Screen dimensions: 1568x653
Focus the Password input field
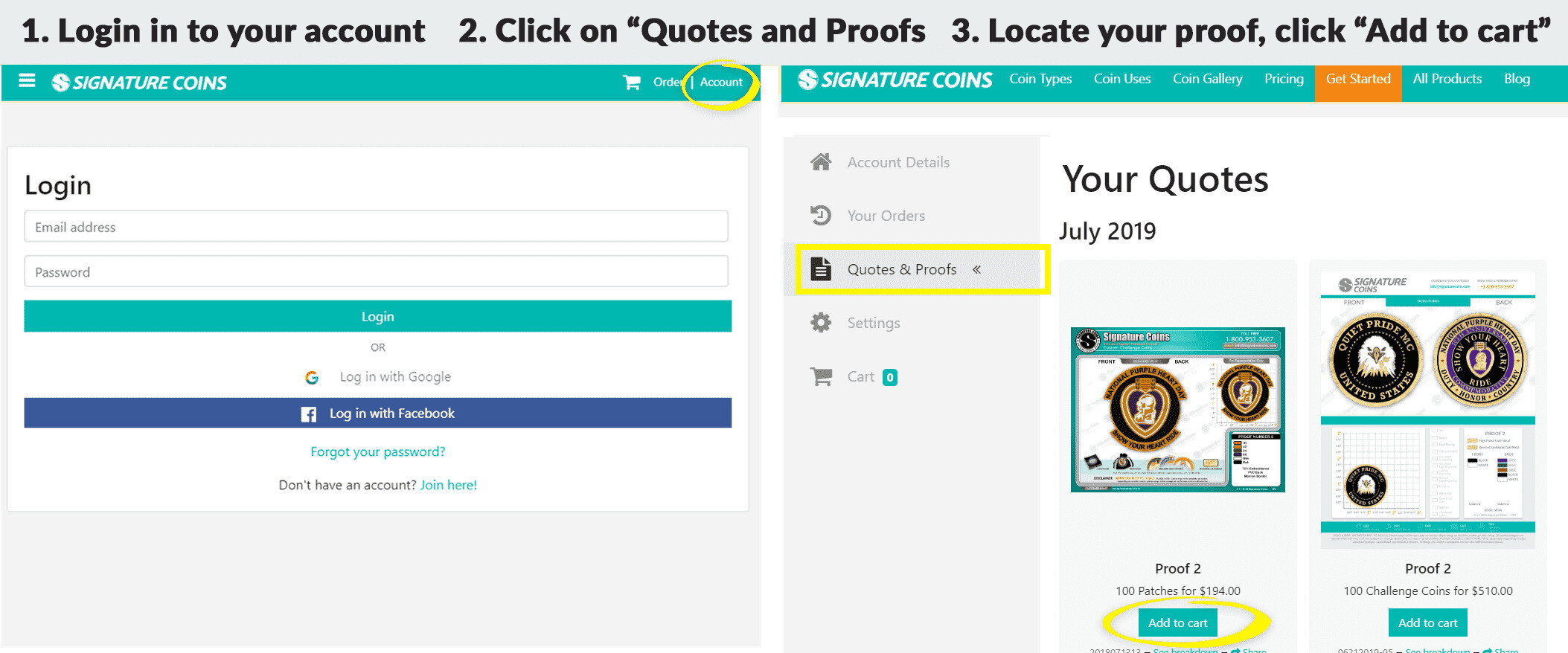point(376,272)
